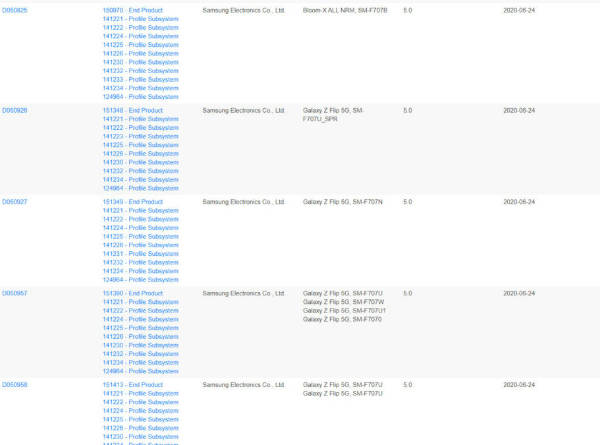The image size is (600, 445).
Task: Open 141222 Profile Subsystem in row D050925
Action: tap(140, 28)
